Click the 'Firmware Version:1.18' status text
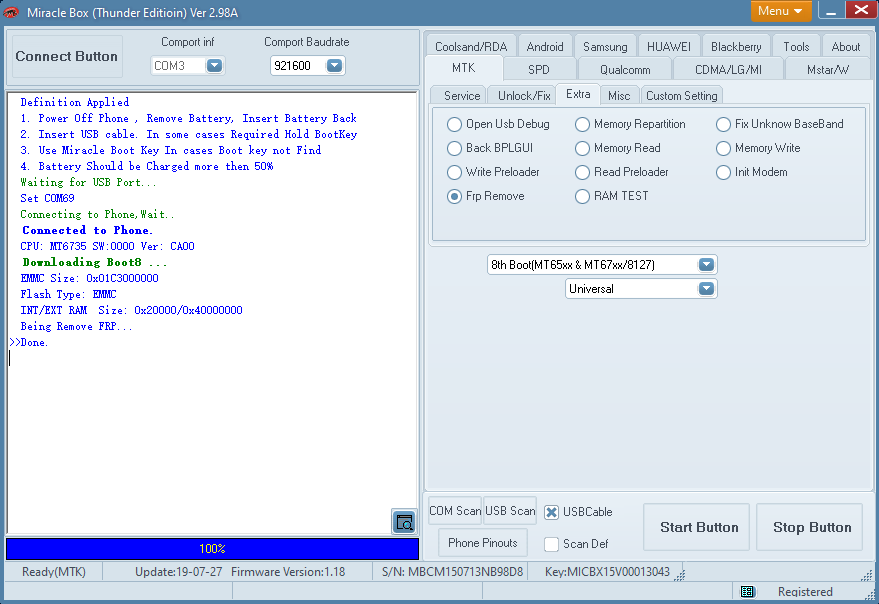The image size is (879, 604). 288,572
